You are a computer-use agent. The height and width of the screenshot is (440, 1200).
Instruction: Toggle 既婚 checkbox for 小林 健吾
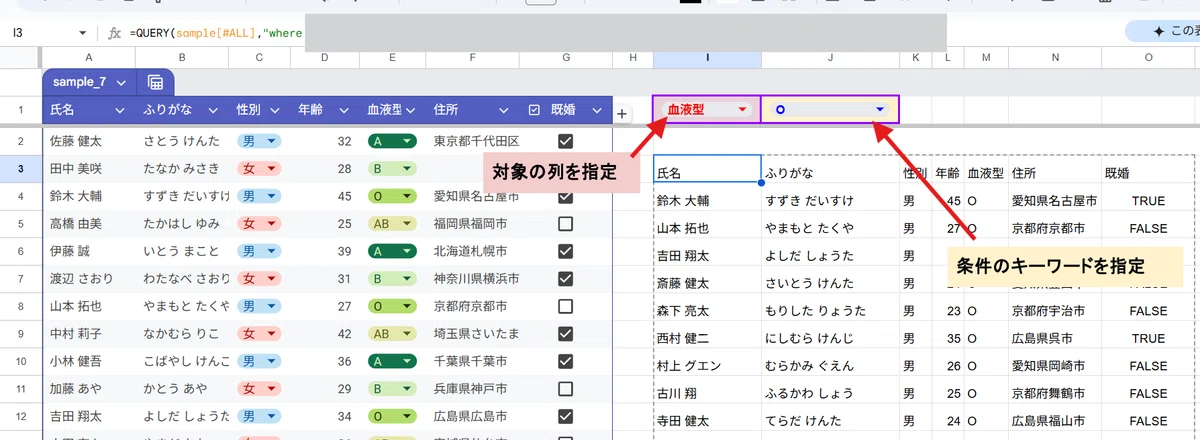(x=565, y=360)
